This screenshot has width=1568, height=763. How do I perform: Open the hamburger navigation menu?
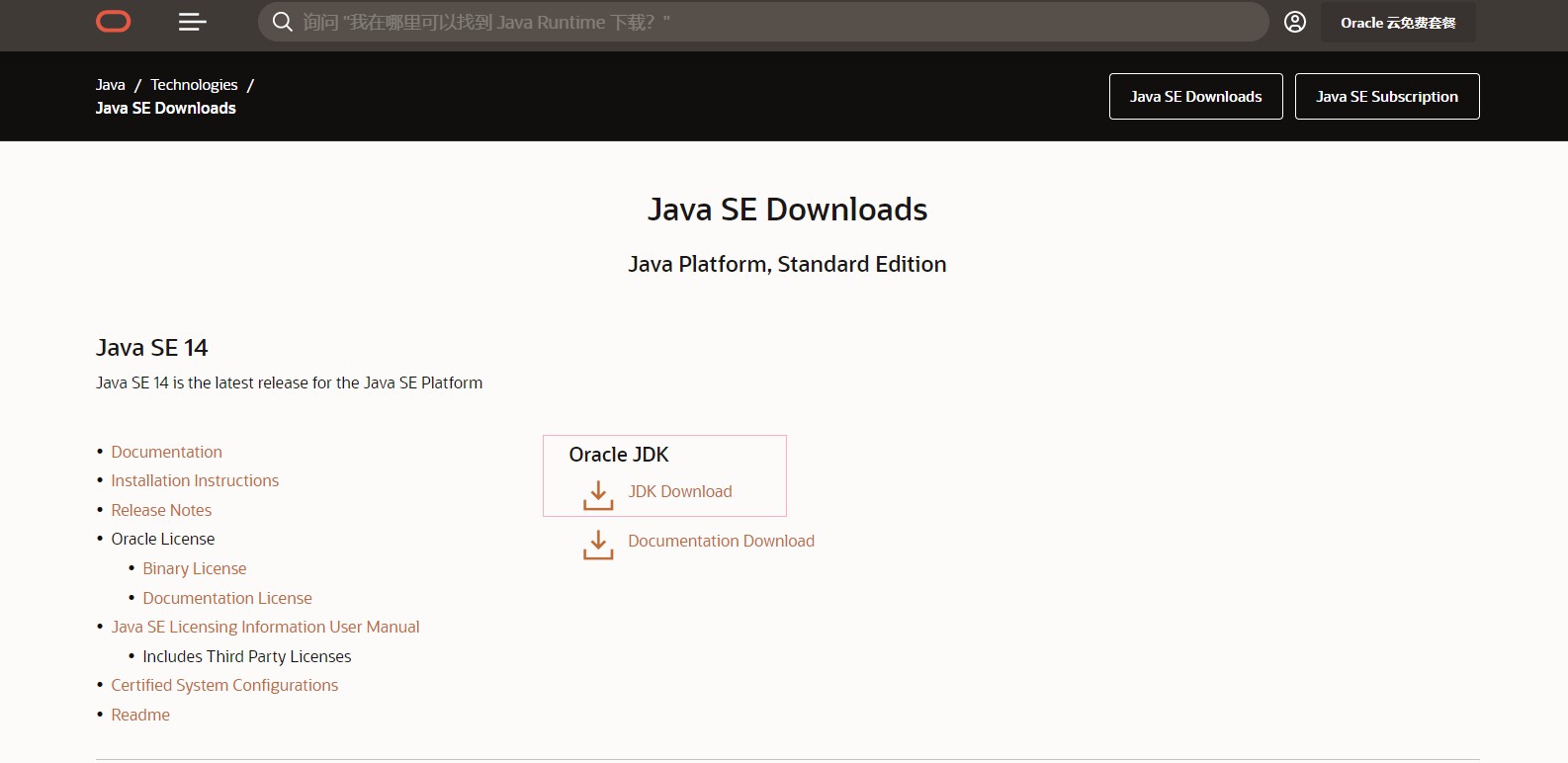coord(192,22)
